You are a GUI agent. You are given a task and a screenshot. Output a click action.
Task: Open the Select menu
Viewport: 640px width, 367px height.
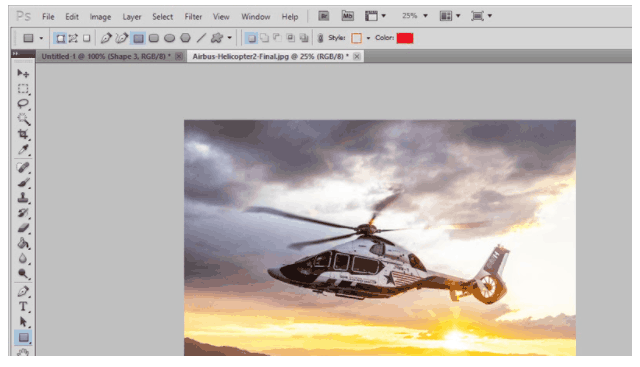[162, 17]
